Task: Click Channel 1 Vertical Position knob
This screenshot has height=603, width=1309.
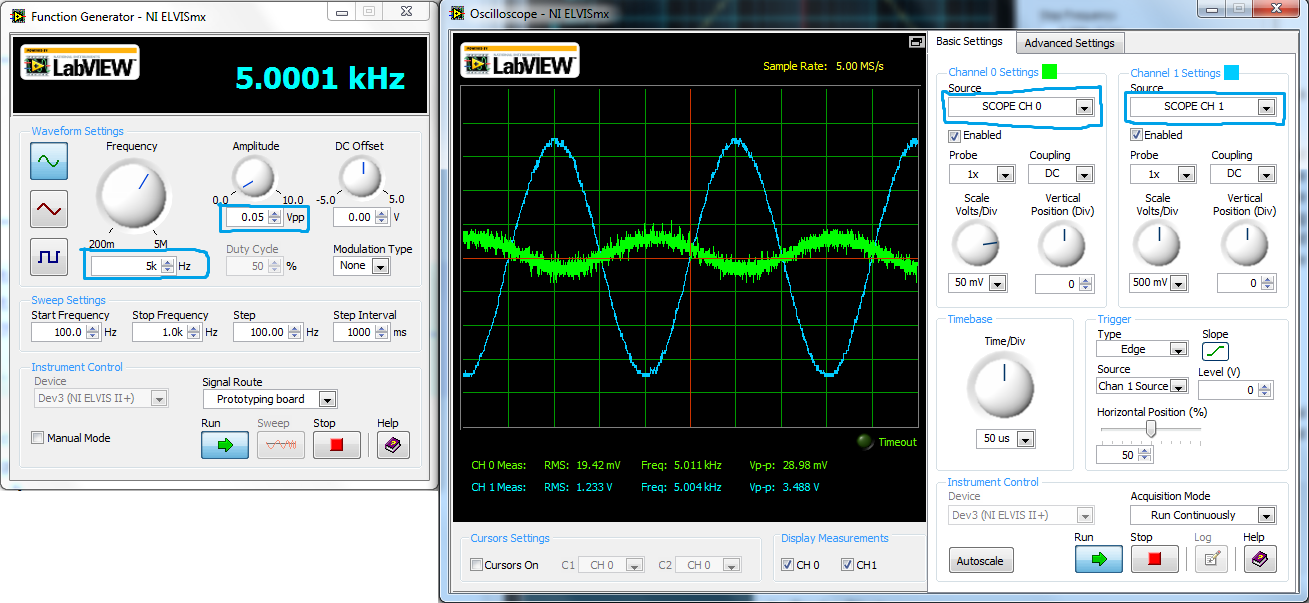Action: pos(1245,243)
